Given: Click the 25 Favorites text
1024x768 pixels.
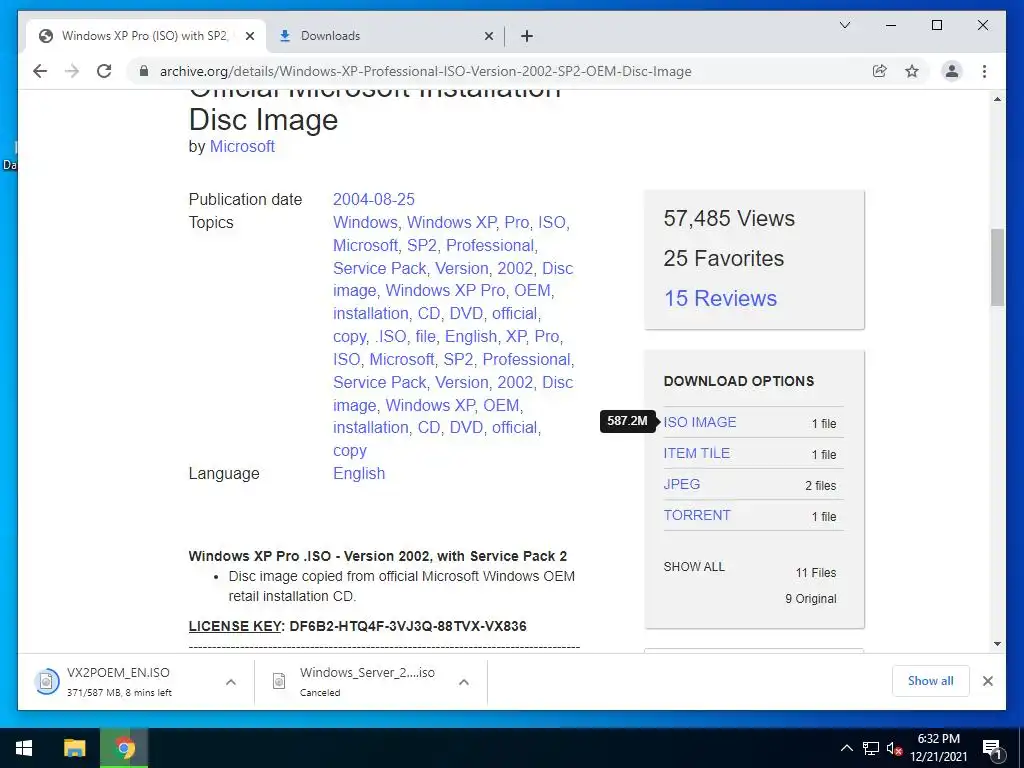Looking at the screenshot, I should 724,259.
